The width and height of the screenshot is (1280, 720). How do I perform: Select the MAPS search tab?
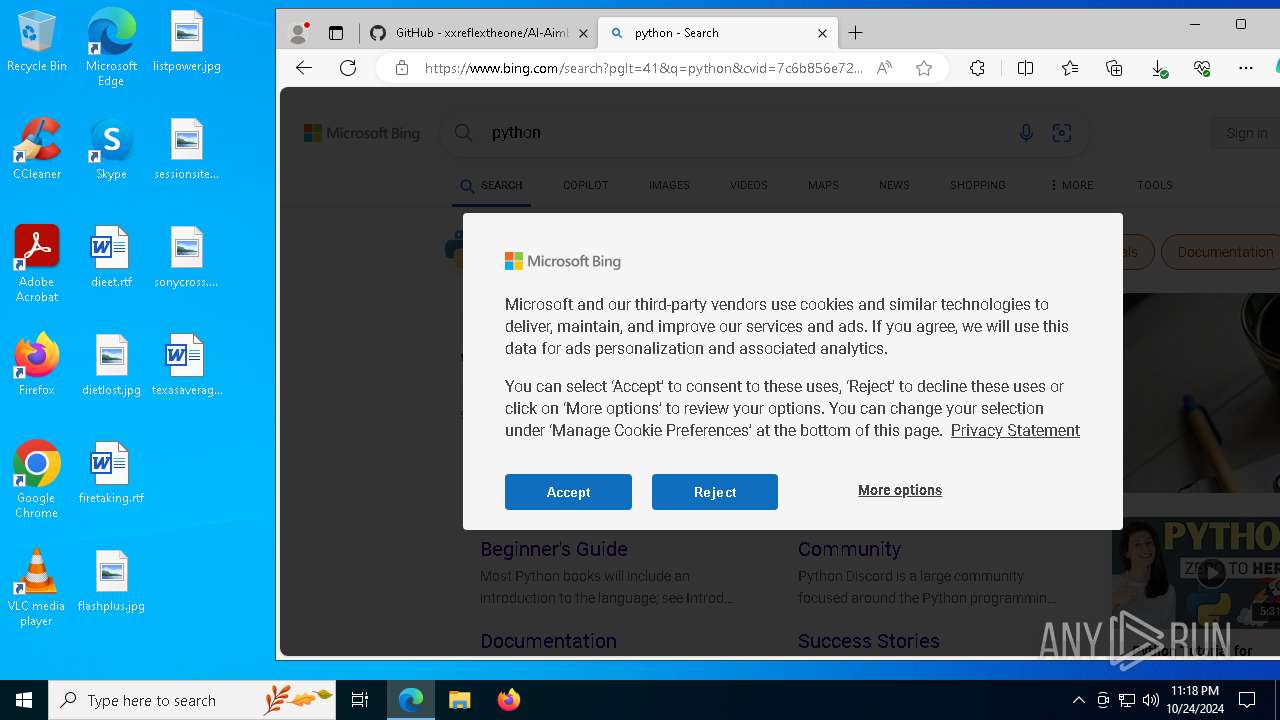coord(823,185)
